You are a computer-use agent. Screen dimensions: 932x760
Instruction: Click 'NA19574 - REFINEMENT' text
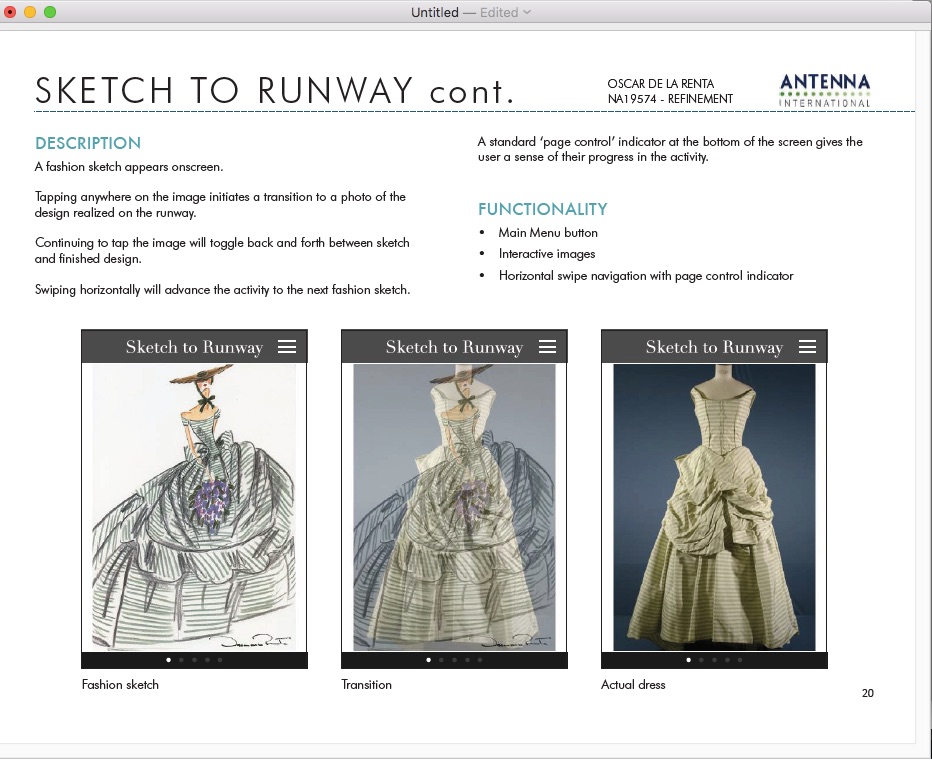[x=670, y=99]
